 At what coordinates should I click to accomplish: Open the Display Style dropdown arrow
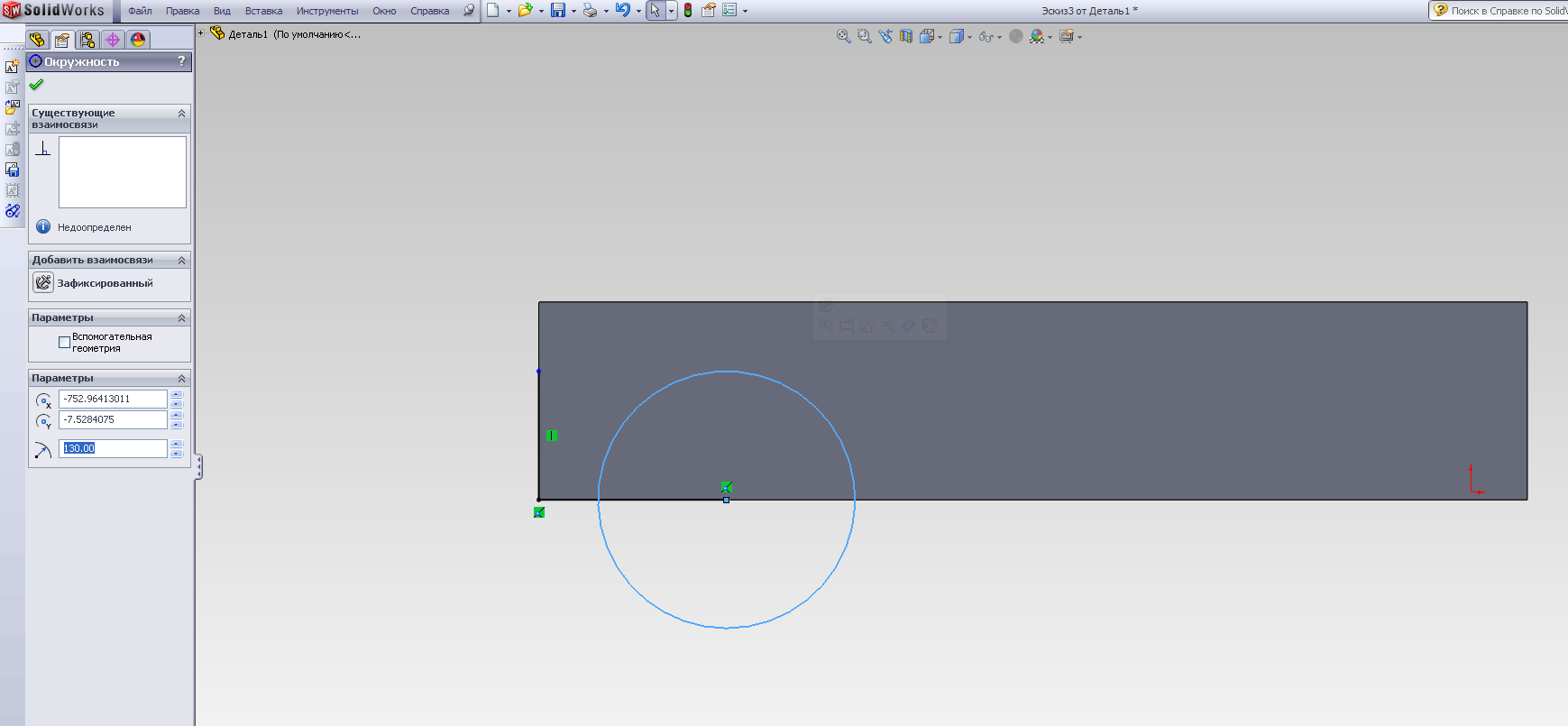pos(969,37)
